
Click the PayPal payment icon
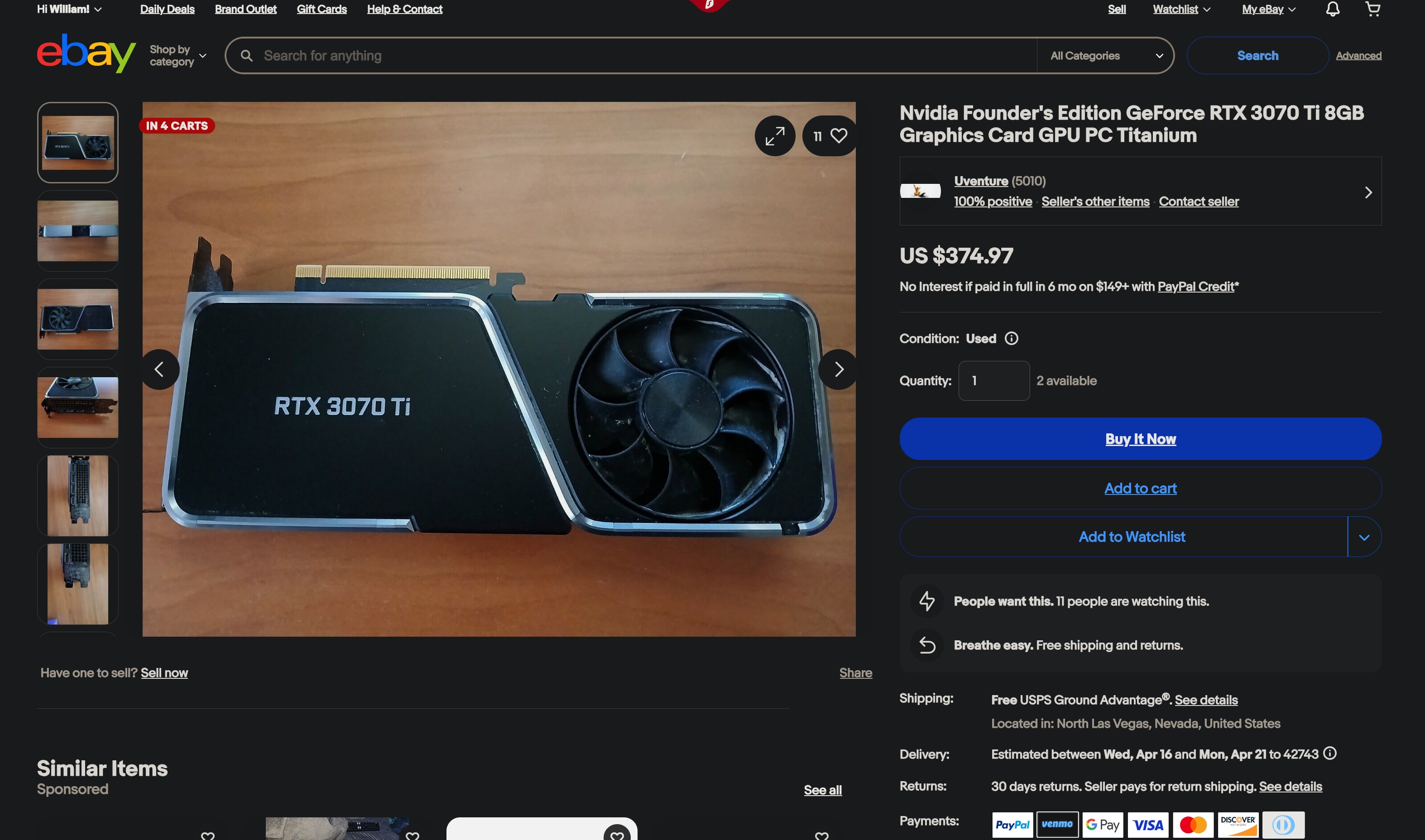point(1012,825)
